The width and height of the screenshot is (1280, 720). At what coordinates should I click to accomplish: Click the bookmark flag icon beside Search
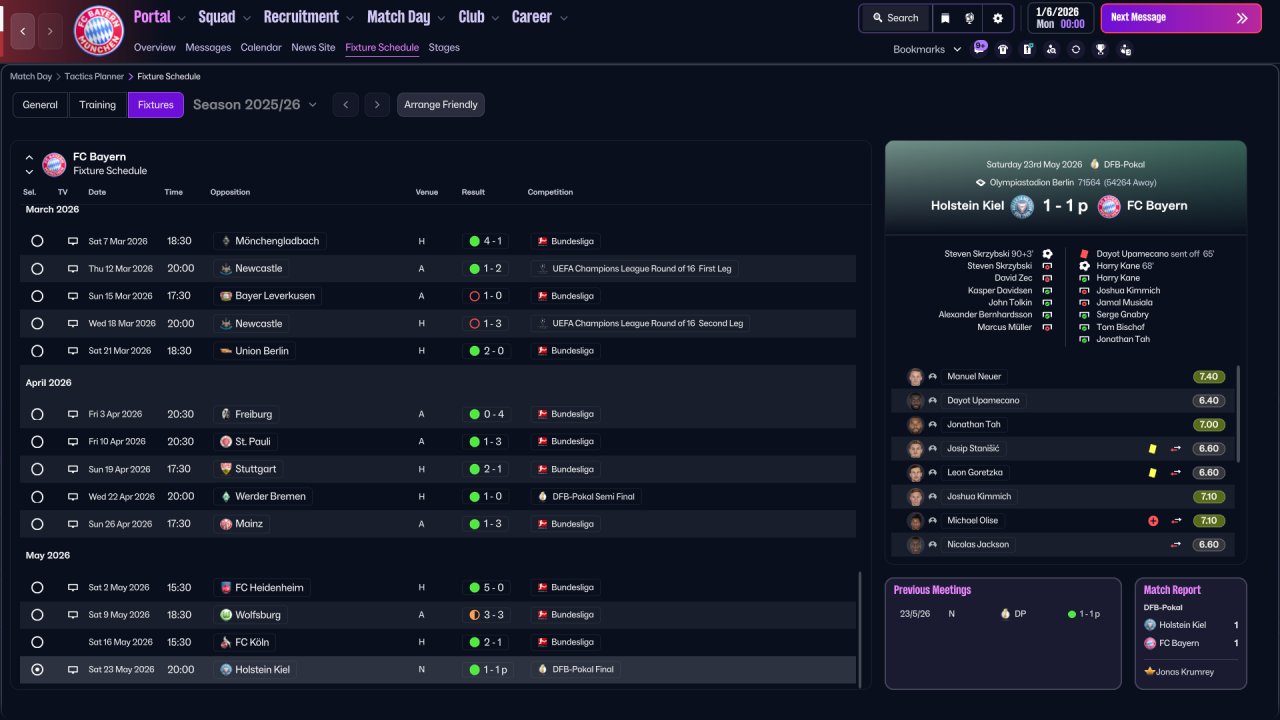(945, 18)
